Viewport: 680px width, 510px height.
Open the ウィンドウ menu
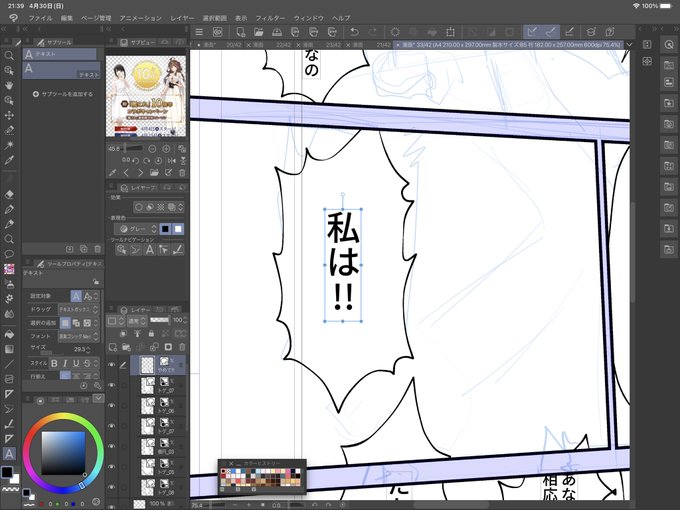[309, 18]
